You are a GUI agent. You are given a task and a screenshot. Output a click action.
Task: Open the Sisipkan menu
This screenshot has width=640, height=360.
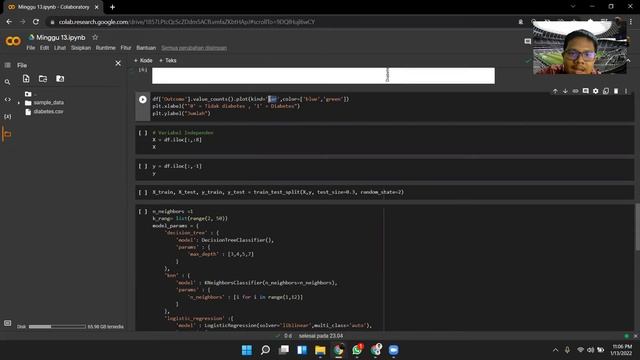click(x=81, y=48)
